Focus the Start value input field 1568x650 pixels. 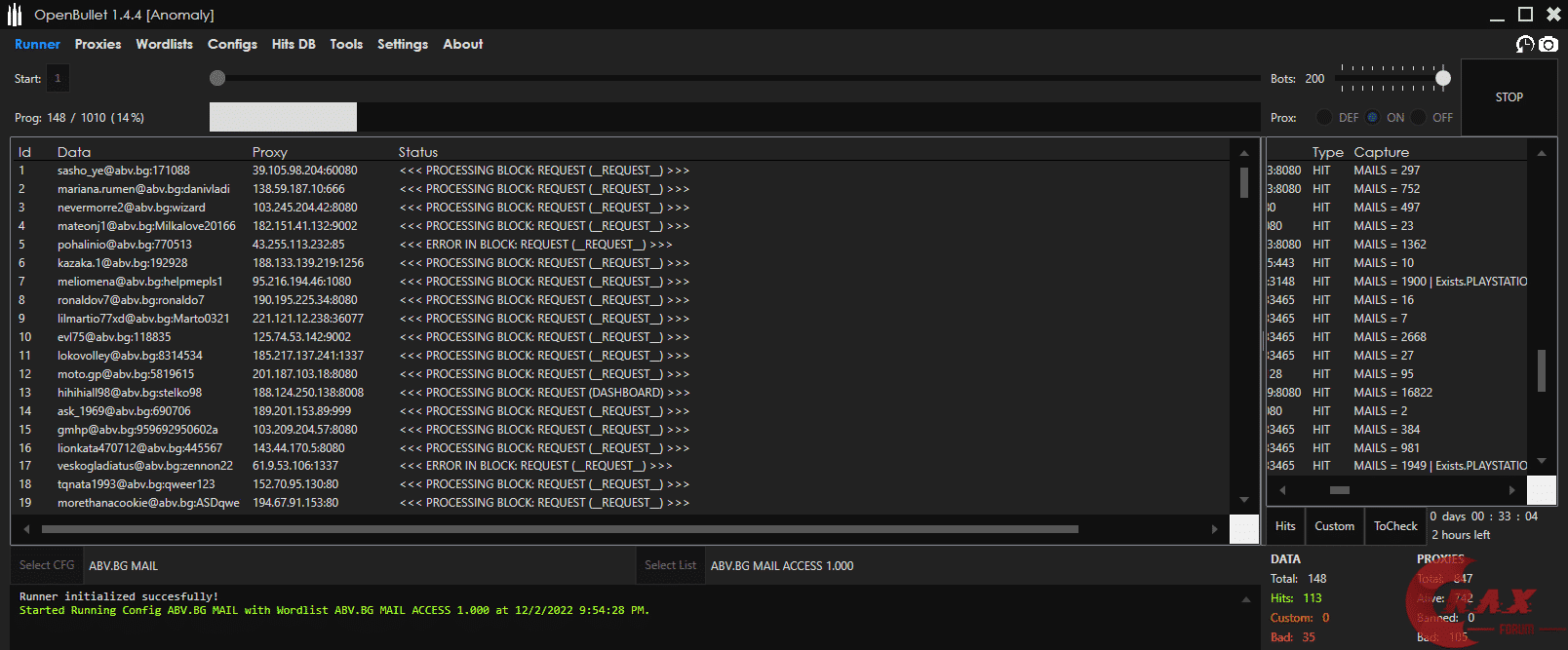(x=58, y=78)
